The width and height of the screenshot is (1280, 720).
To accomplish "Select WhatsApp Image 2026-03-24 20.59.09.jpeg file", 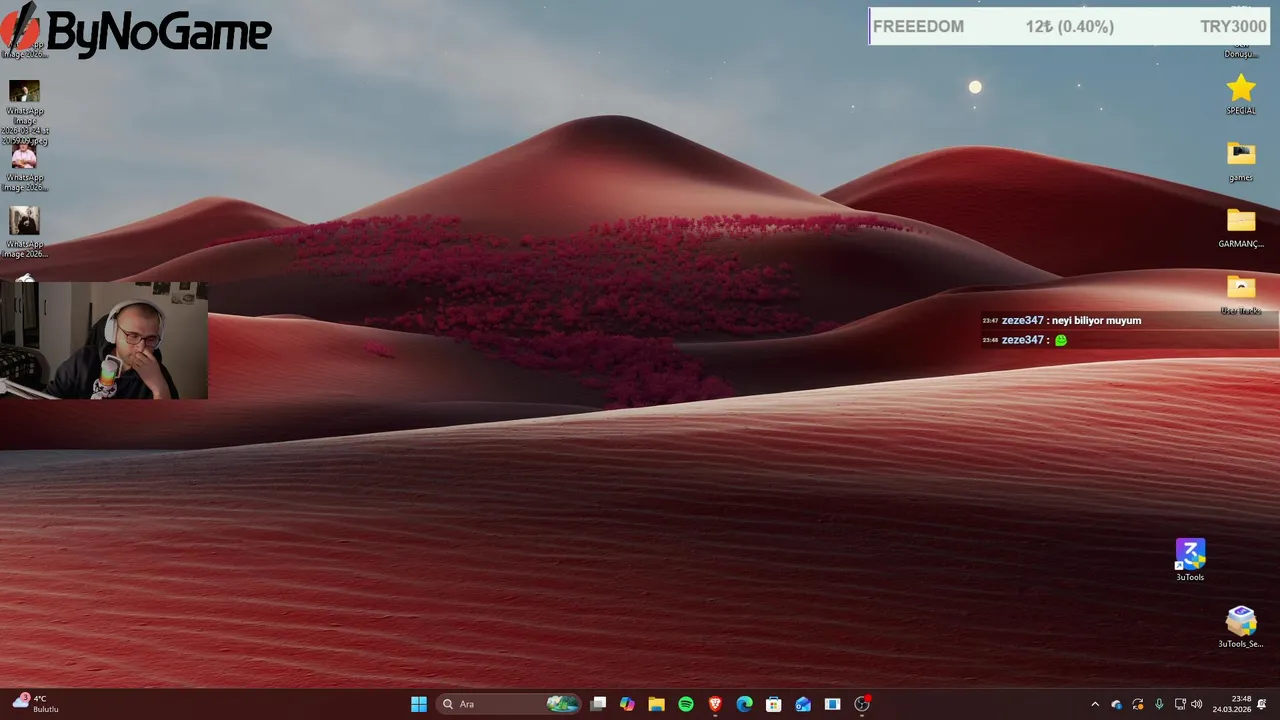I will 24,112.
